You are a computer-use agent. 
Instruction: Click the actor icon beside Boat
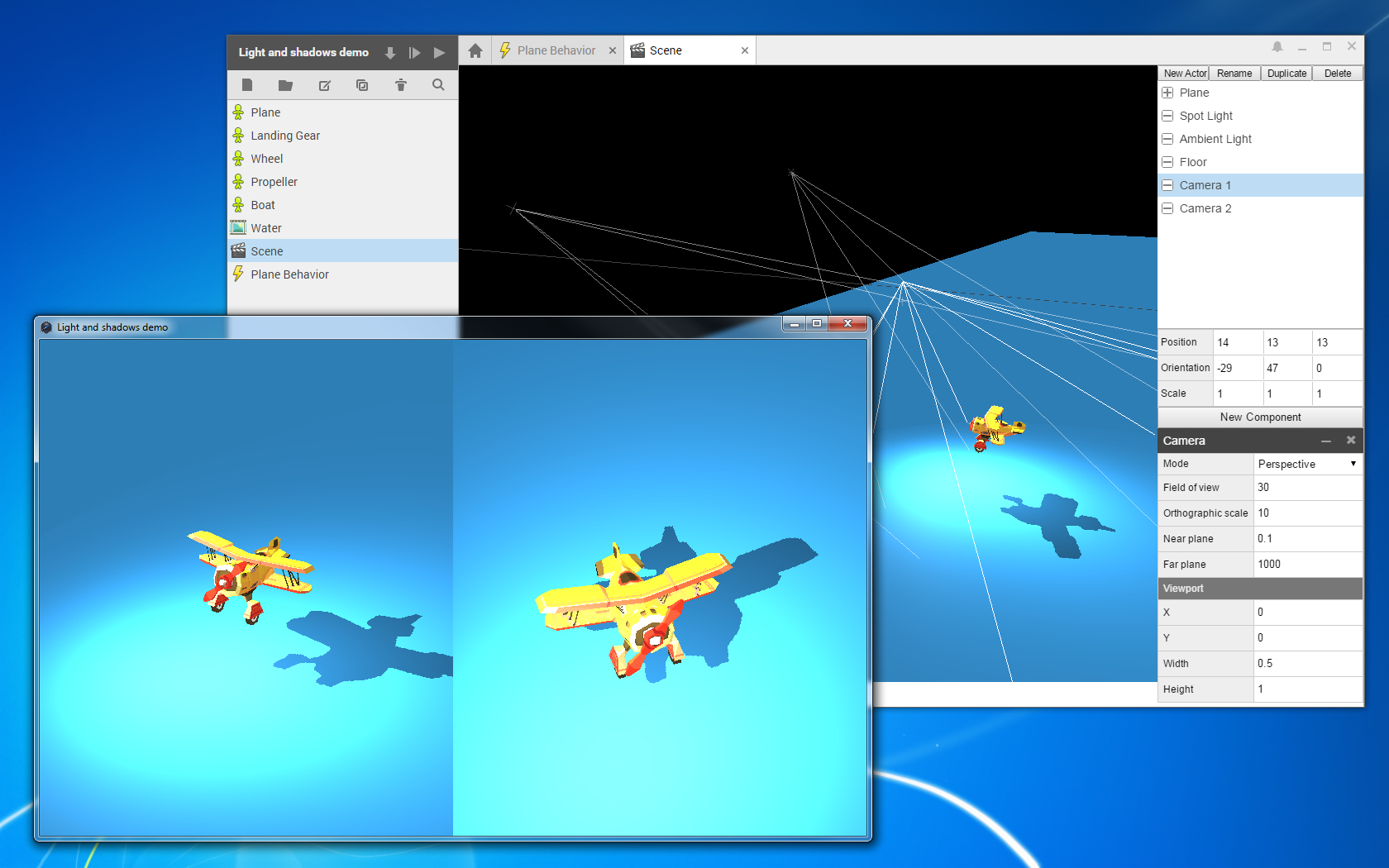click(x=238, y=205)
